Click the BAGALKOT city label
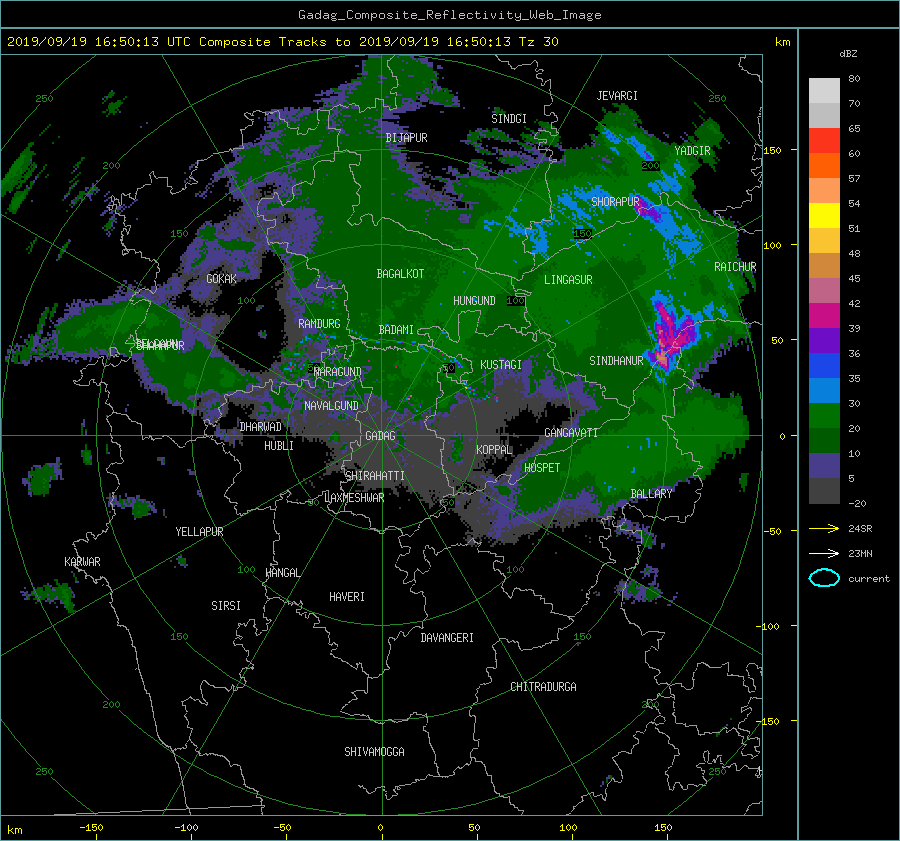This screenshot has width=900, height=841. [400, 274]
